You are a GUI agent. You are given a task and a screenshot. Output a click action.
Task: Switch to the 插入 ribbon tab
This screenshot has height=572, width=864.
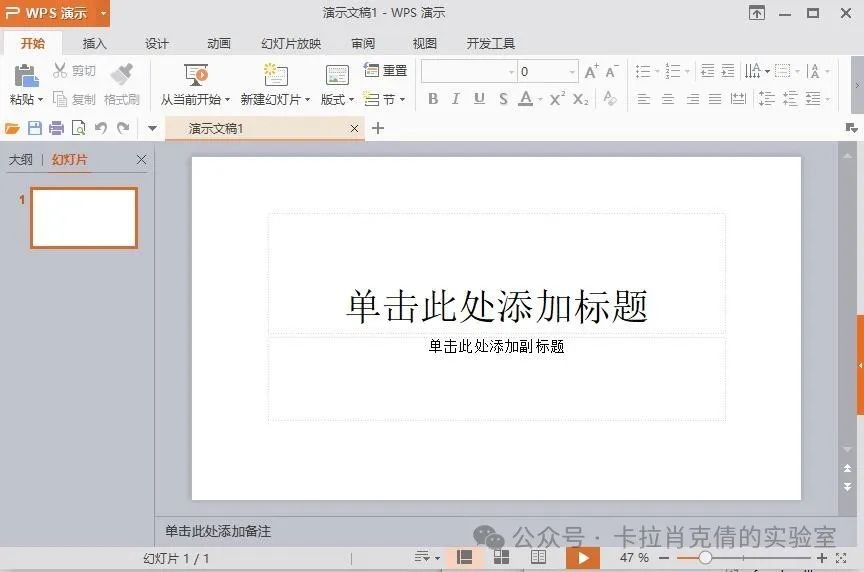click(95, 44)
